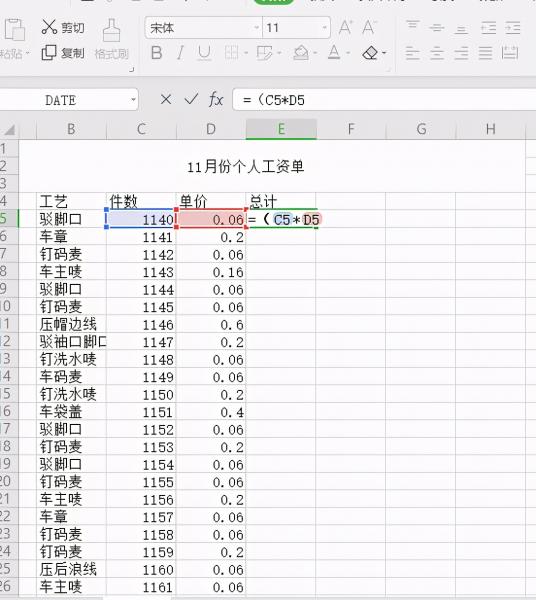Viewport: 536px width, 600px height.
Task: Toggle Bold formatting
Action: tap(156, 52)
